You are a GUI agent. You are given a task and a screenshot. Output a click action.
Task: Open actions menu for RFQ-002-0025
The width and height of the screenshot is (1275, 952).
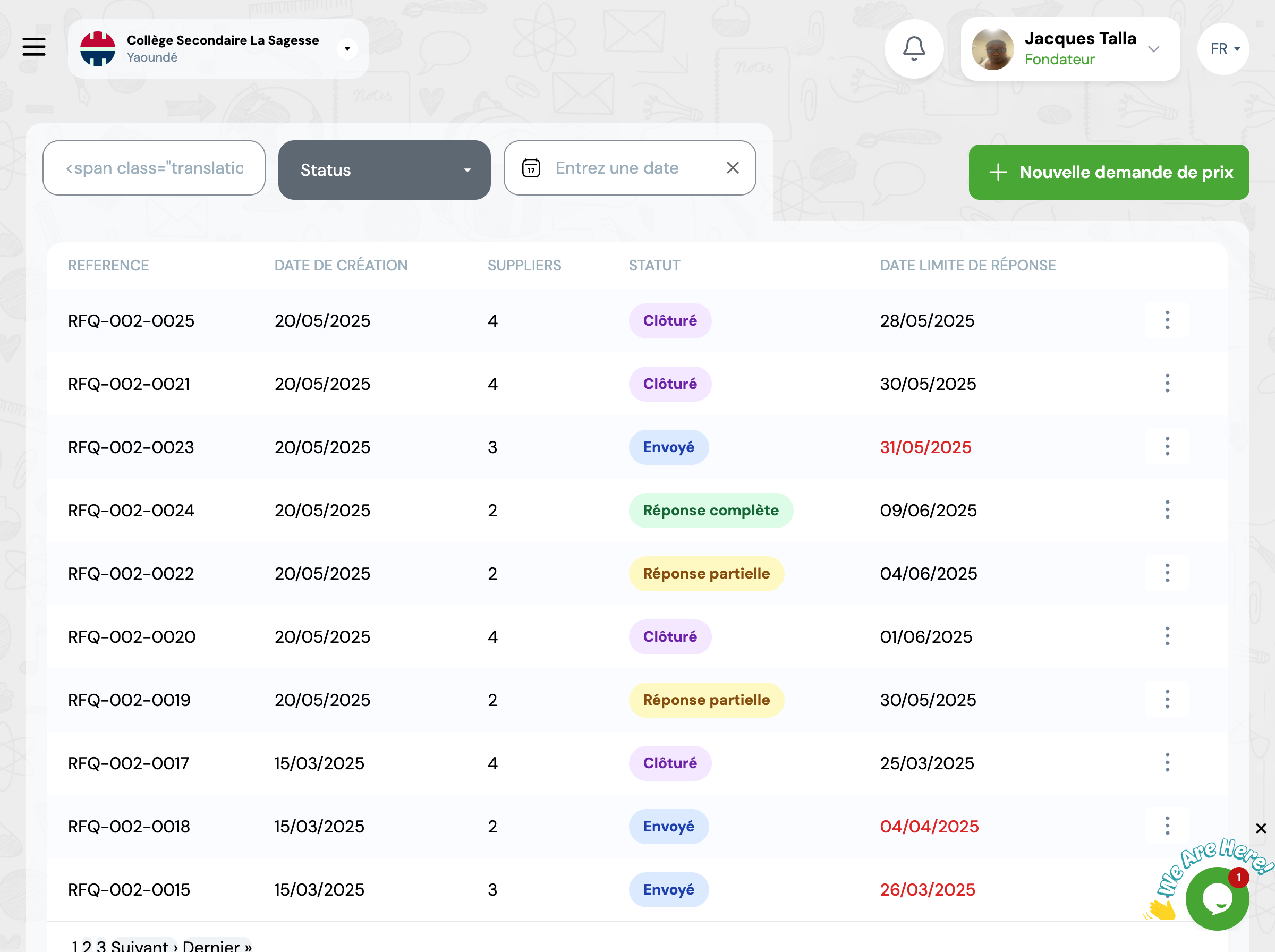[x=1167, y=320]
